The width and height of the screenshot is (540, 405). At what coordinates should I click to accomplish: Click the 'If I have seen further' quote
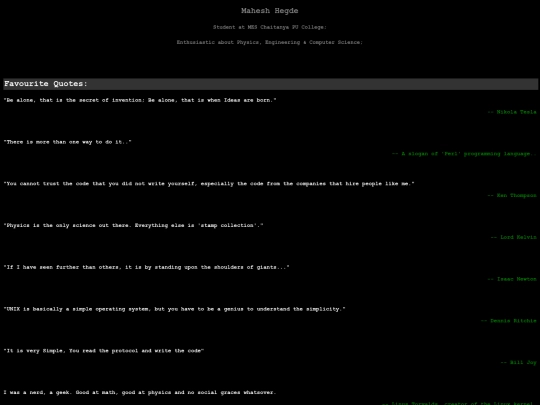(146, 267)
